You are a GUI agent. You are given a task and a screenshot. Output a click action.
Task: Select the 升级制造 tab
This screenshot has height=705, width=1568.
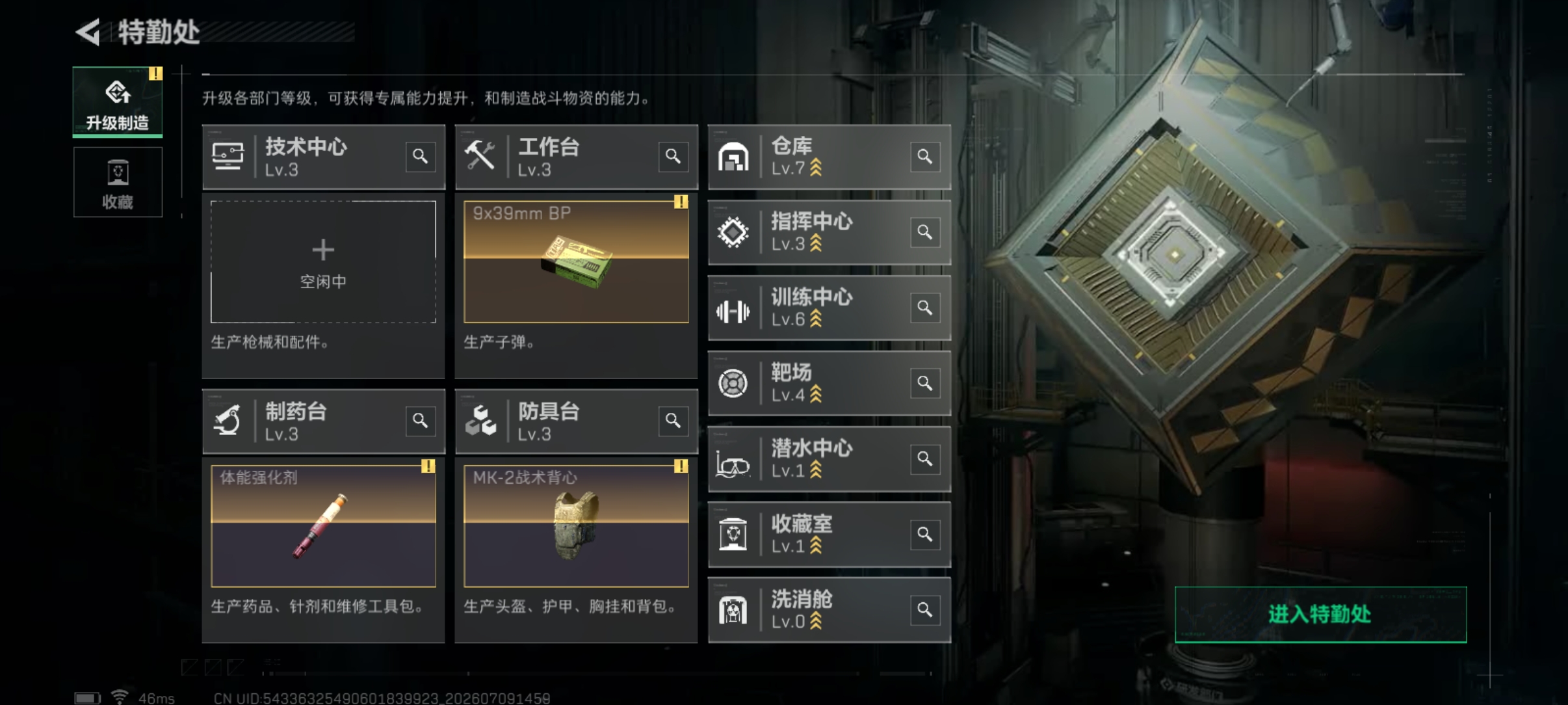(118, 102)
